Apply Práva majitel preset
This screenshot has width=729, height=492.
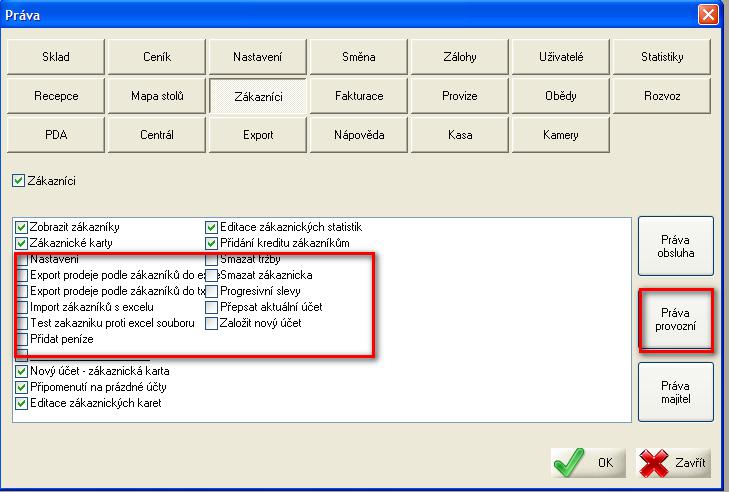[x=676, y=392]
